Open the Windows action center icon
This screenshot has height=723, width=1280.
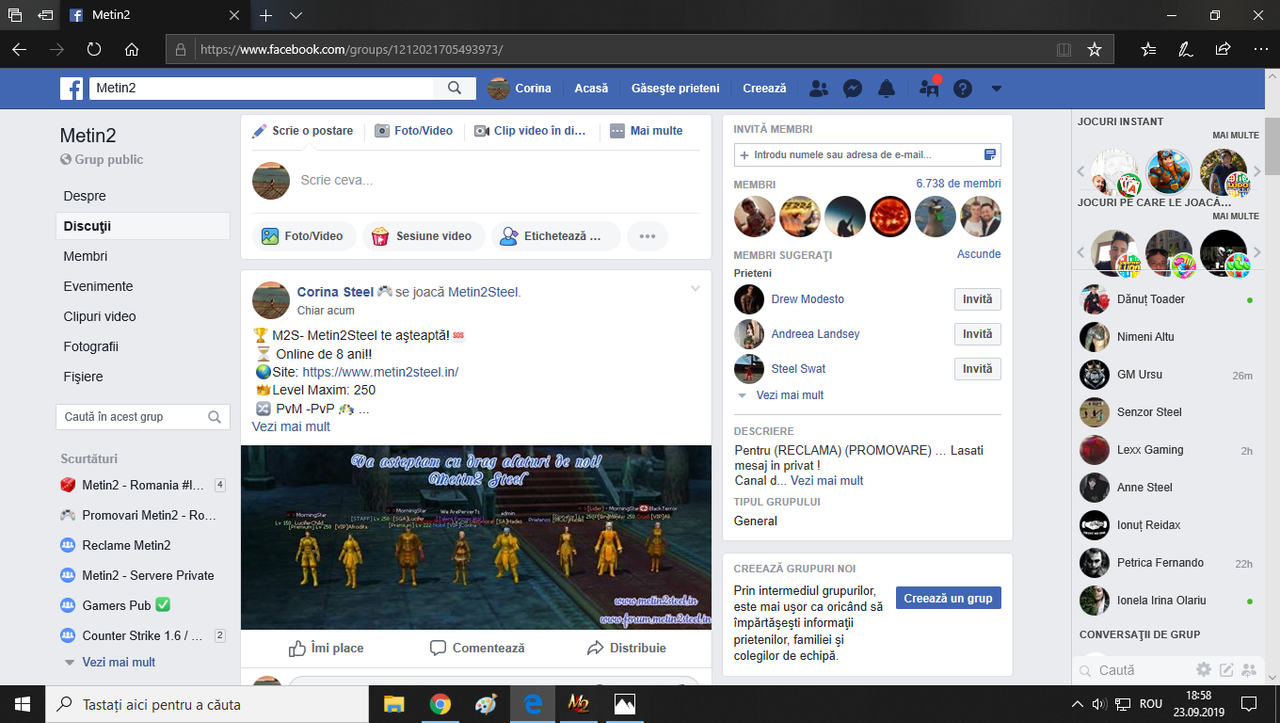point(1248,704)
